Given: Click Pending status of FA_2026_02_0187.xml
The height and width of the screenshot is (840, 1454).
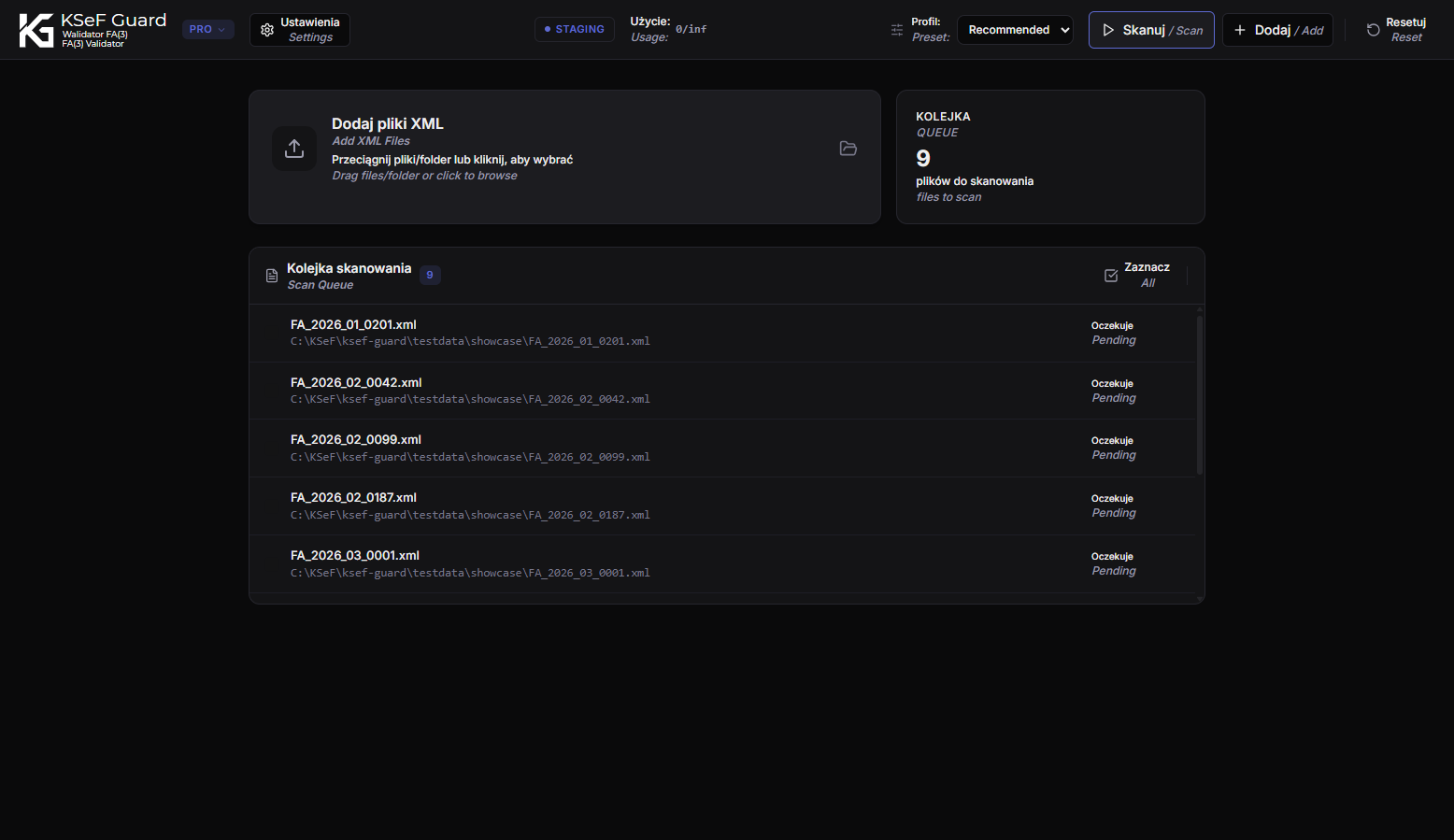Looking at the screenshot, I should click(1114, 505).
